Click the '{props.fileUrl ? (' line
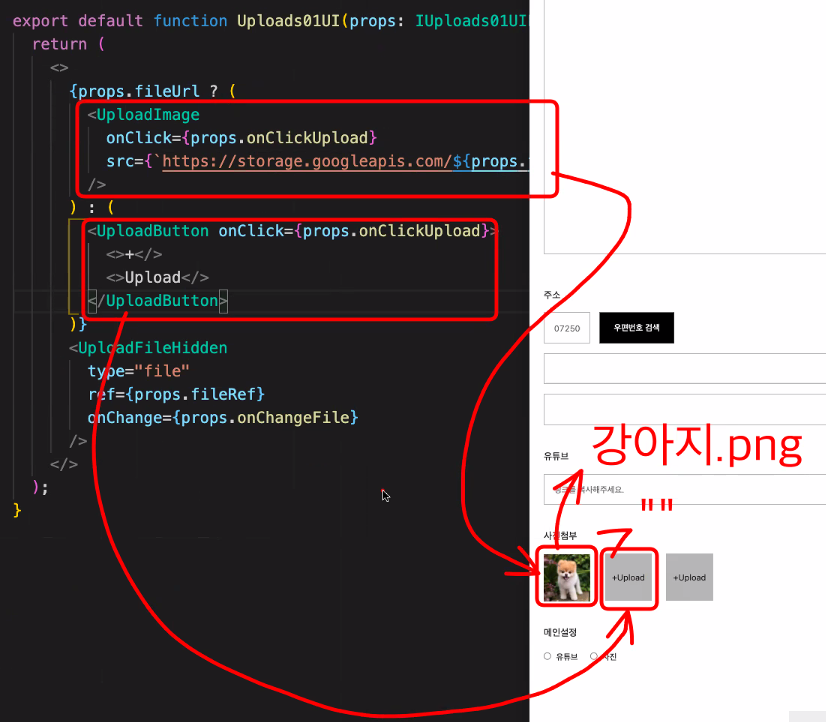 [x=153, y=91]
